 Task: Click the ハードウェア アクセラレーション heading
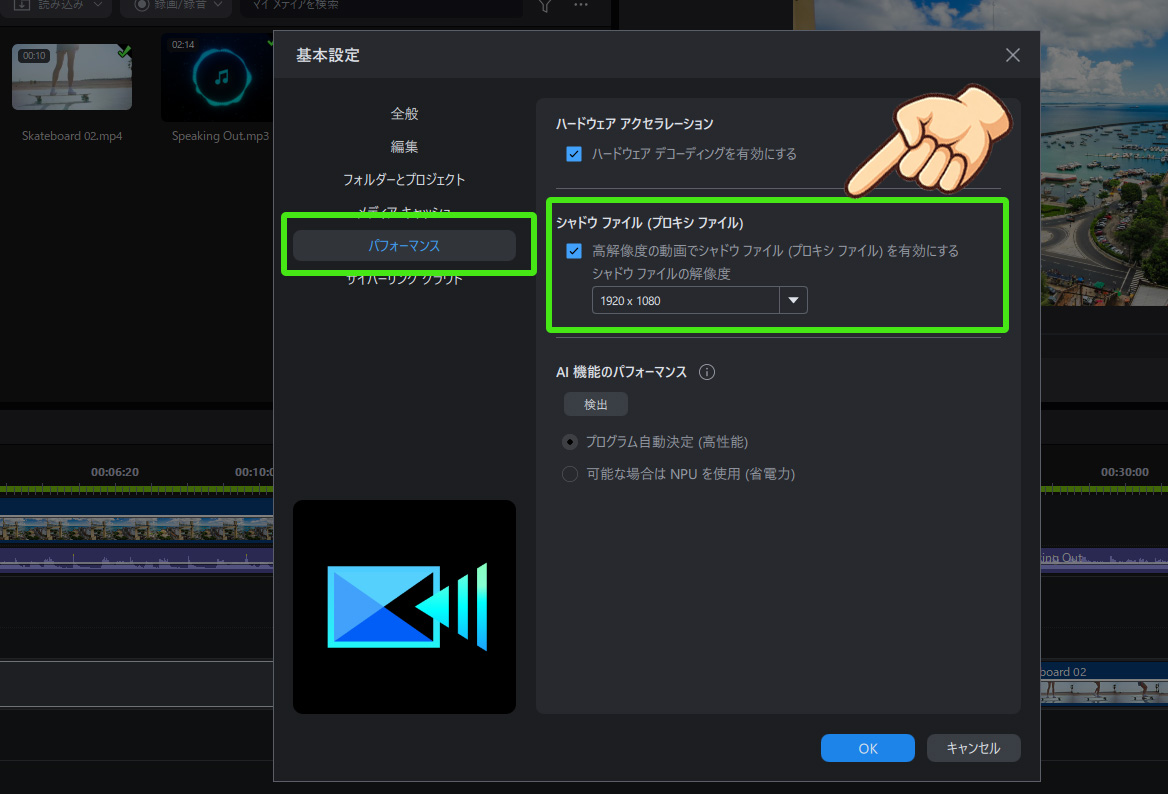635,124
